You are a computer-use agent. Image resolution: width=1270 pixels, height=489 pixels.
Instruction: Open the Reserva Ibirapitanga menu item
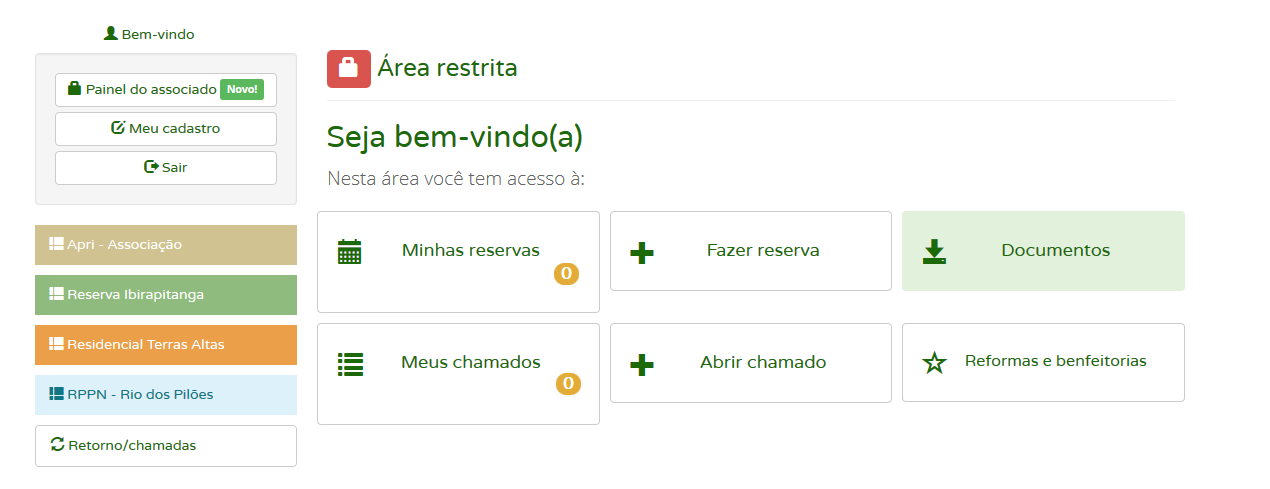coord(166,295)
